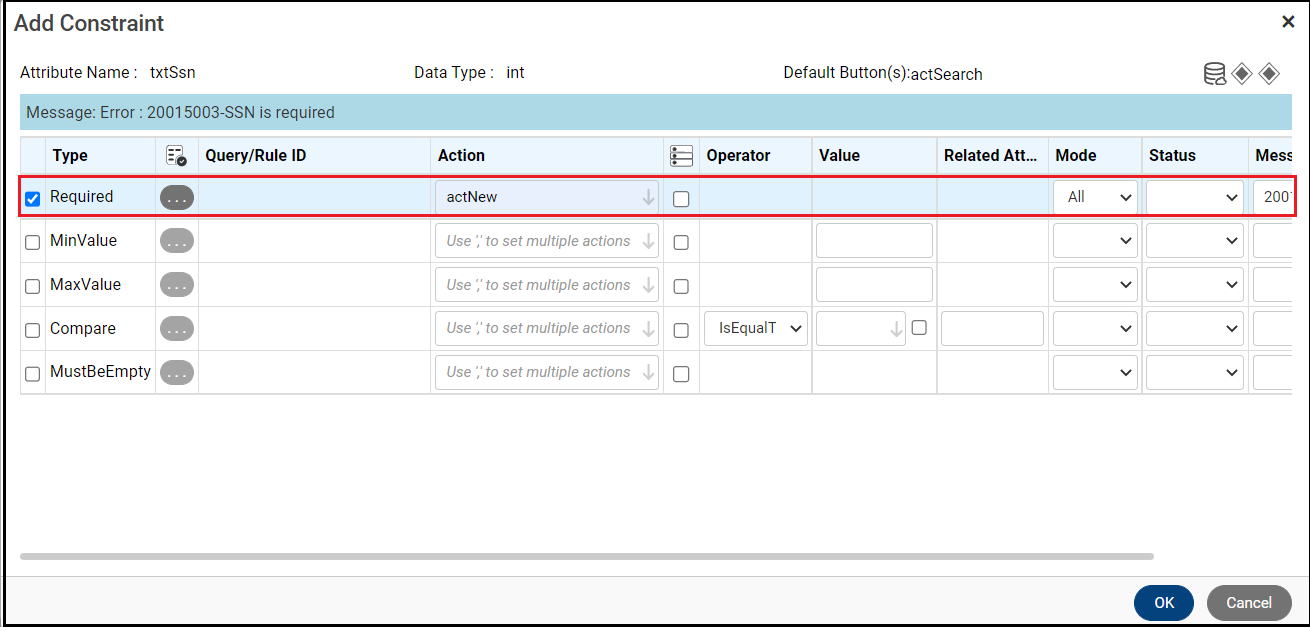Click the Action column header
This screenshot has width=1310, height=627.
pos(461,155)
